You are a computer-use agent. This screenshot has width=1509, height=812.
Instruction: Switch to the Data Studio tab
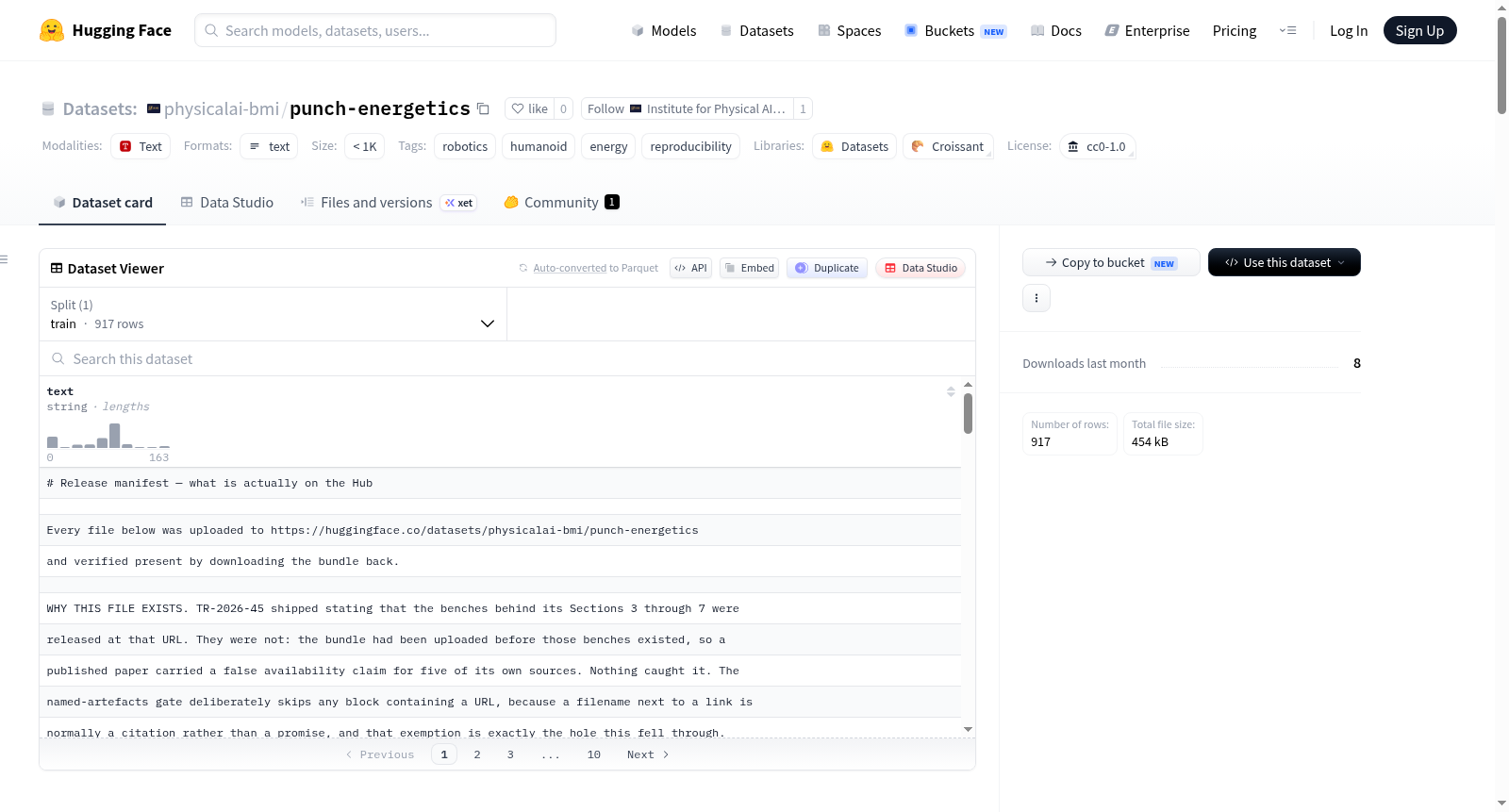[227, 203]
